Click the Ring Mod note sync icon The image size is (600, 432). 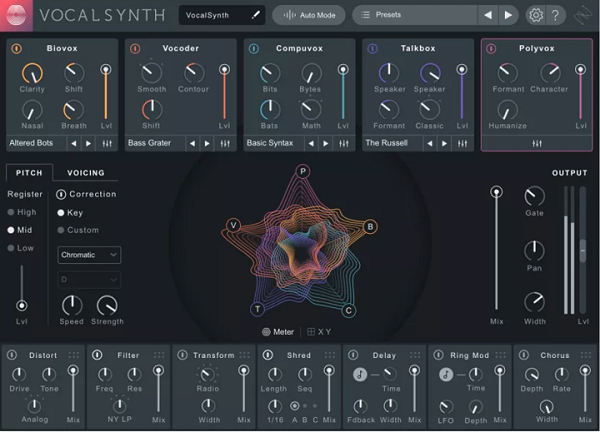446,374
